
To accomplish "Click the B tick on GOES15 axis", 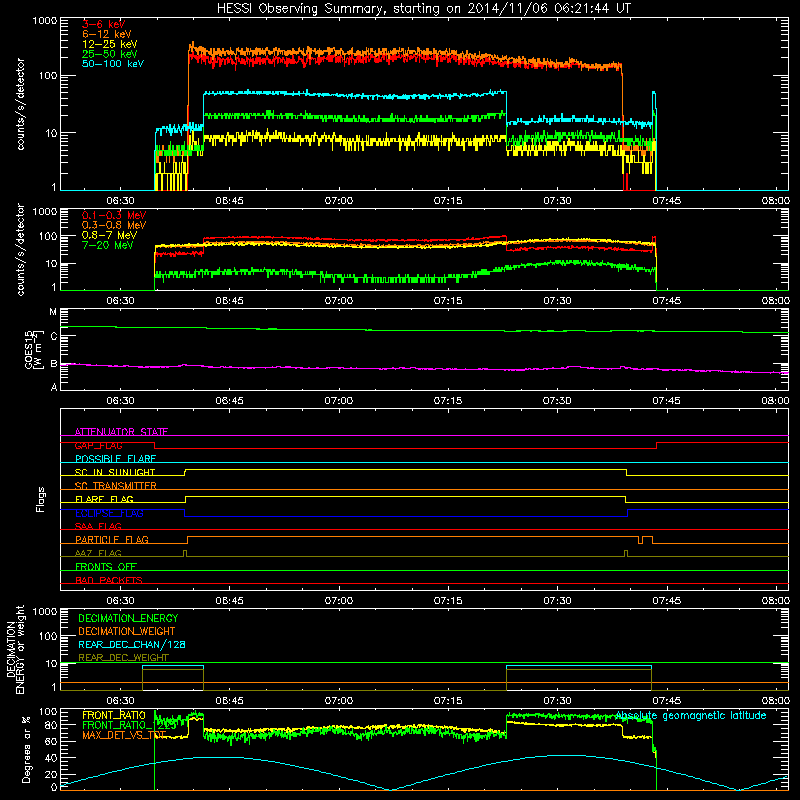I will point(54,364).
